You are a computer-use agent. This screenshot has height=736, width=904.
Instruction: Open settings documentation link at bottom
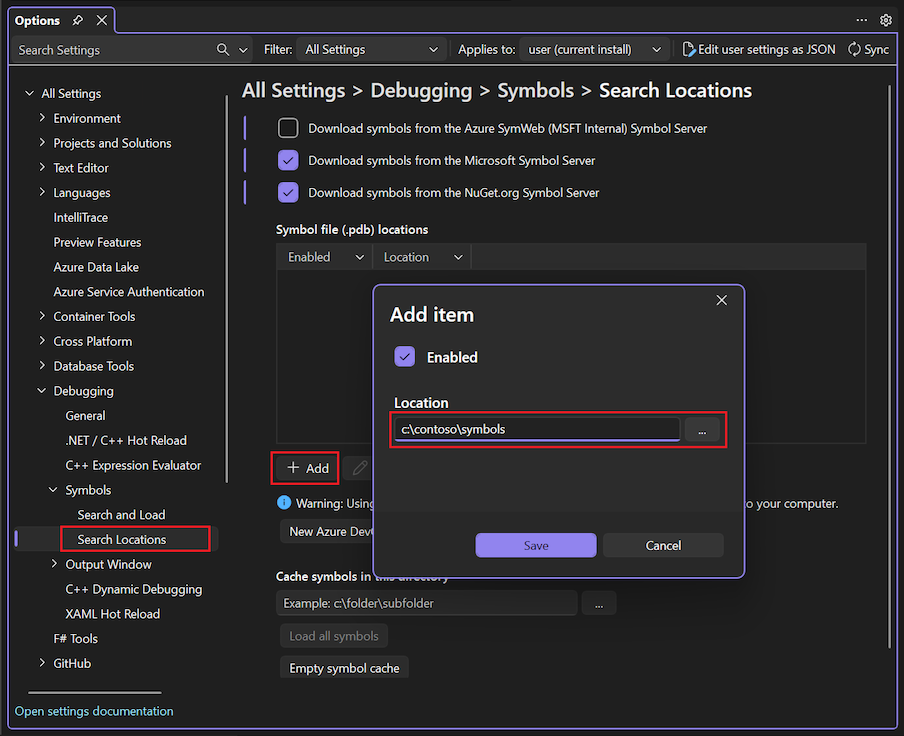click(93, 710)
